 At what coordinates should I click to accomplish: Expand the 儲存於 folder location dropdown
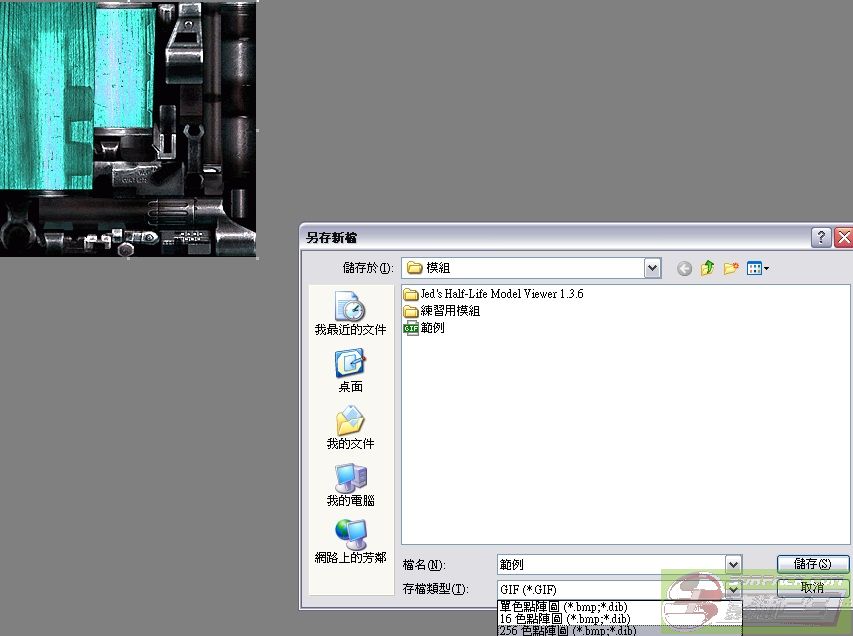[652, 268]
